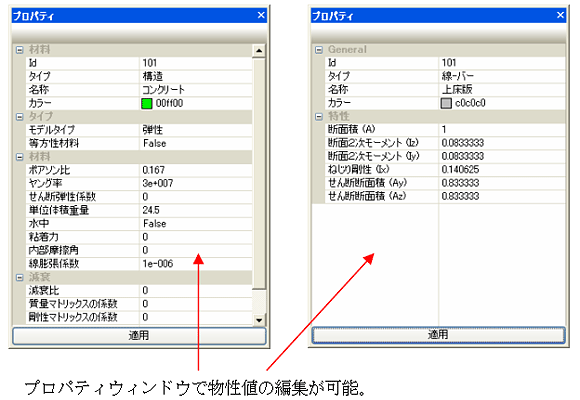The width and height of the screenshot is (580, 400).
Task: Collapse the second 材料 section with ポアソン比
Action: 20,157
